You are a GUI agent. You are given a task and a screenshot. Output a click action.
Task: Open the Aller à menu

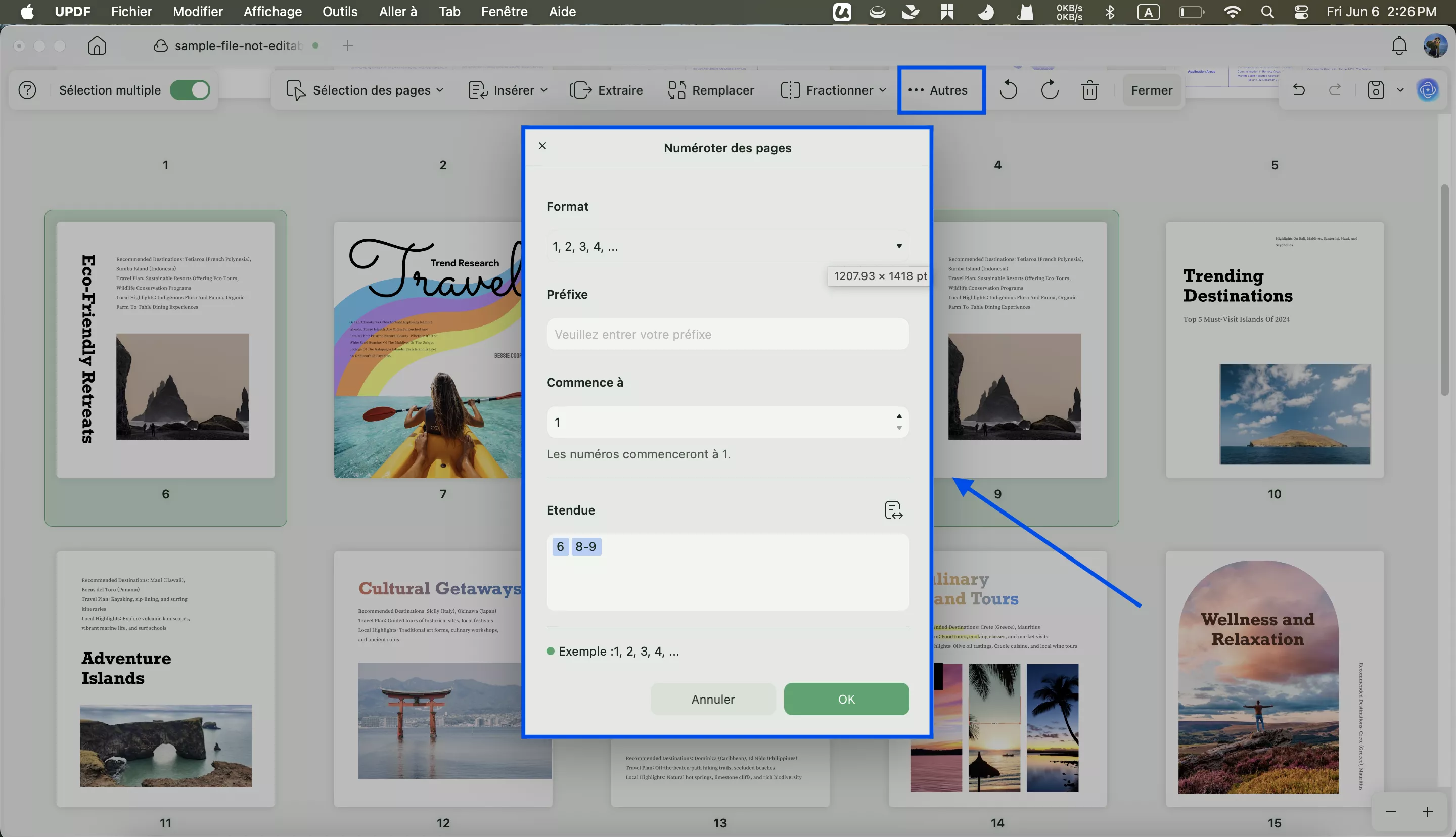[398, 12]
